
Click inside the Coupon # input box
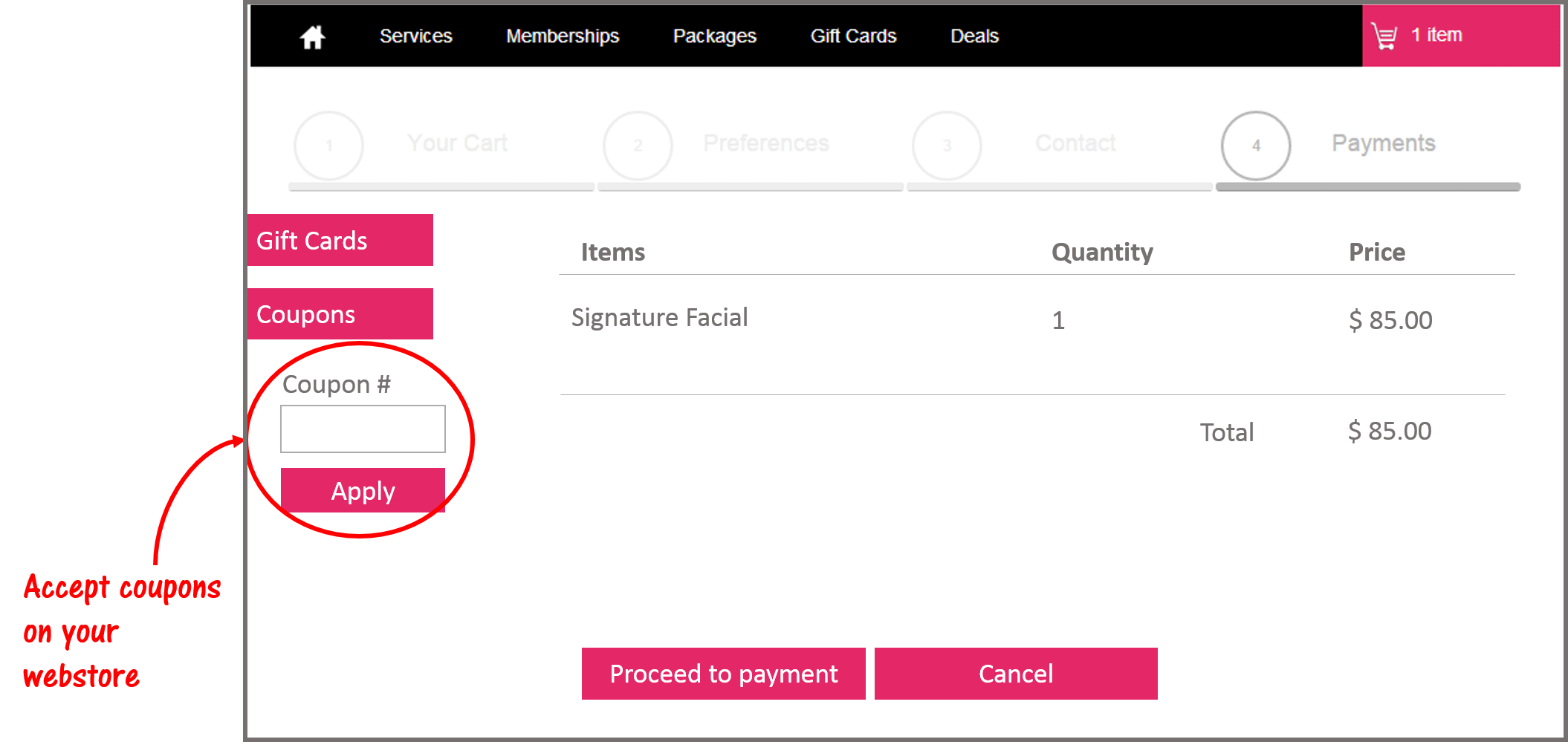pos(362,429)
